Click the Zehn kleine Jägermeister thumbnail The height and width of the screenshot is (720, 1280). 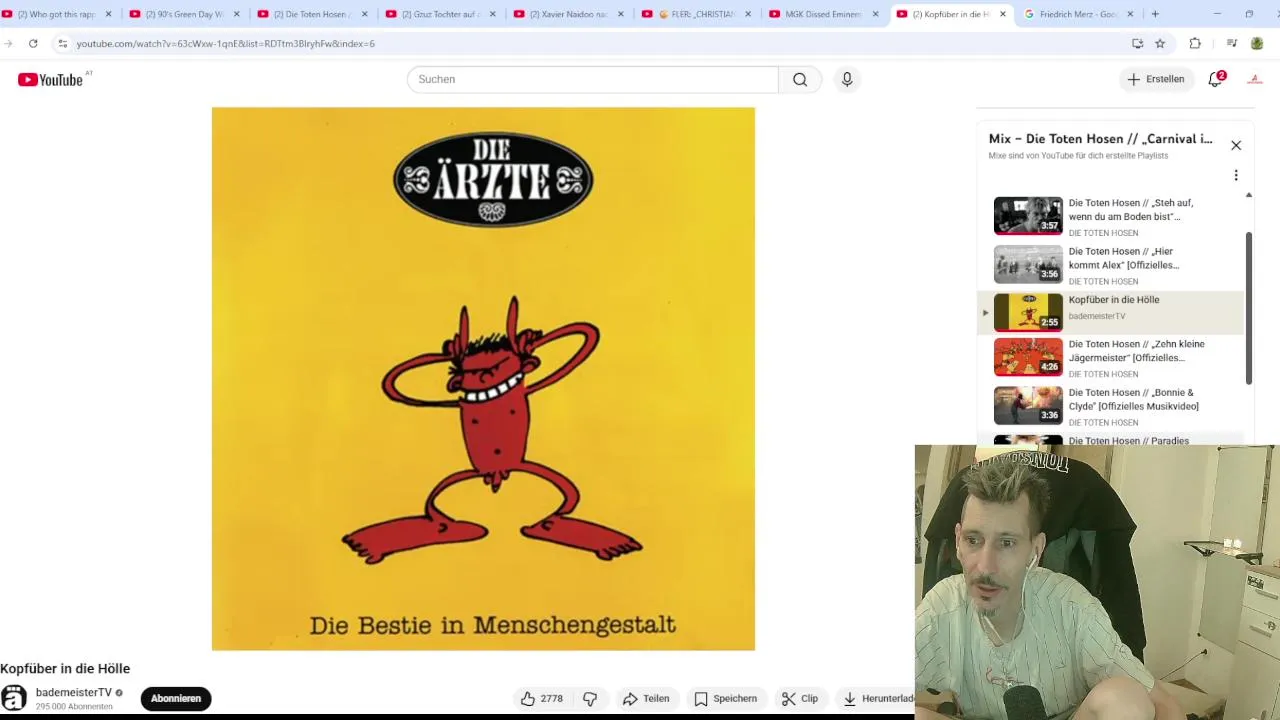(x=1028, y=357)
